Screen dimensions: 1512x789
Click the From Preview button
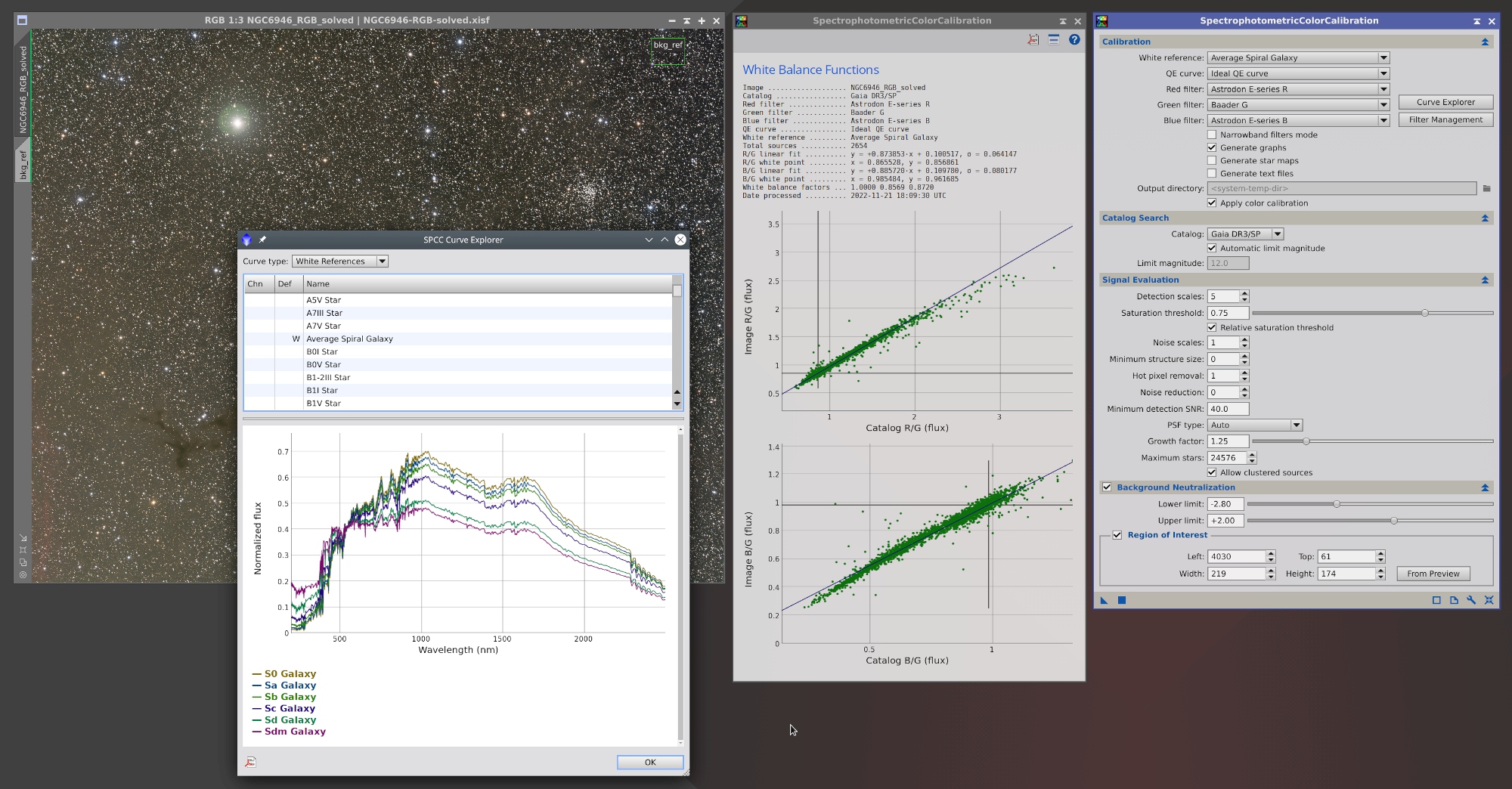click(x=1433, y=574)
